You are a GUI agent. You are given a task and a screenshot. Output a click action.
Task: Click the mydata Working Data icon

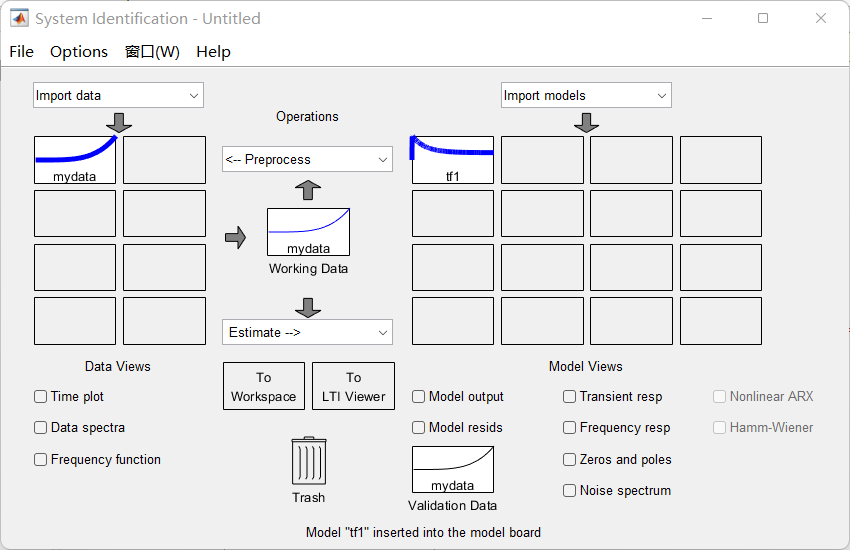(x=308, y=232)
